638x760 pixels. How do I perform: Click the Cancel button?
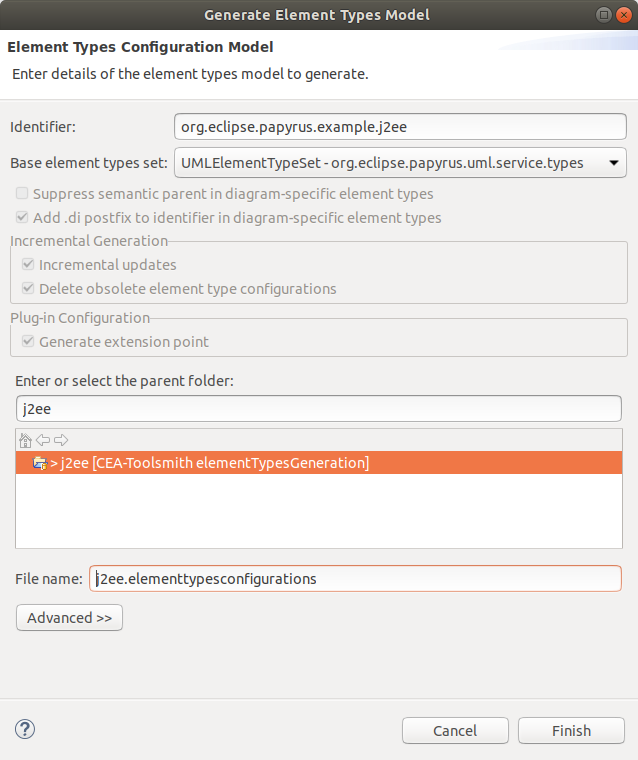coord(455,730)
